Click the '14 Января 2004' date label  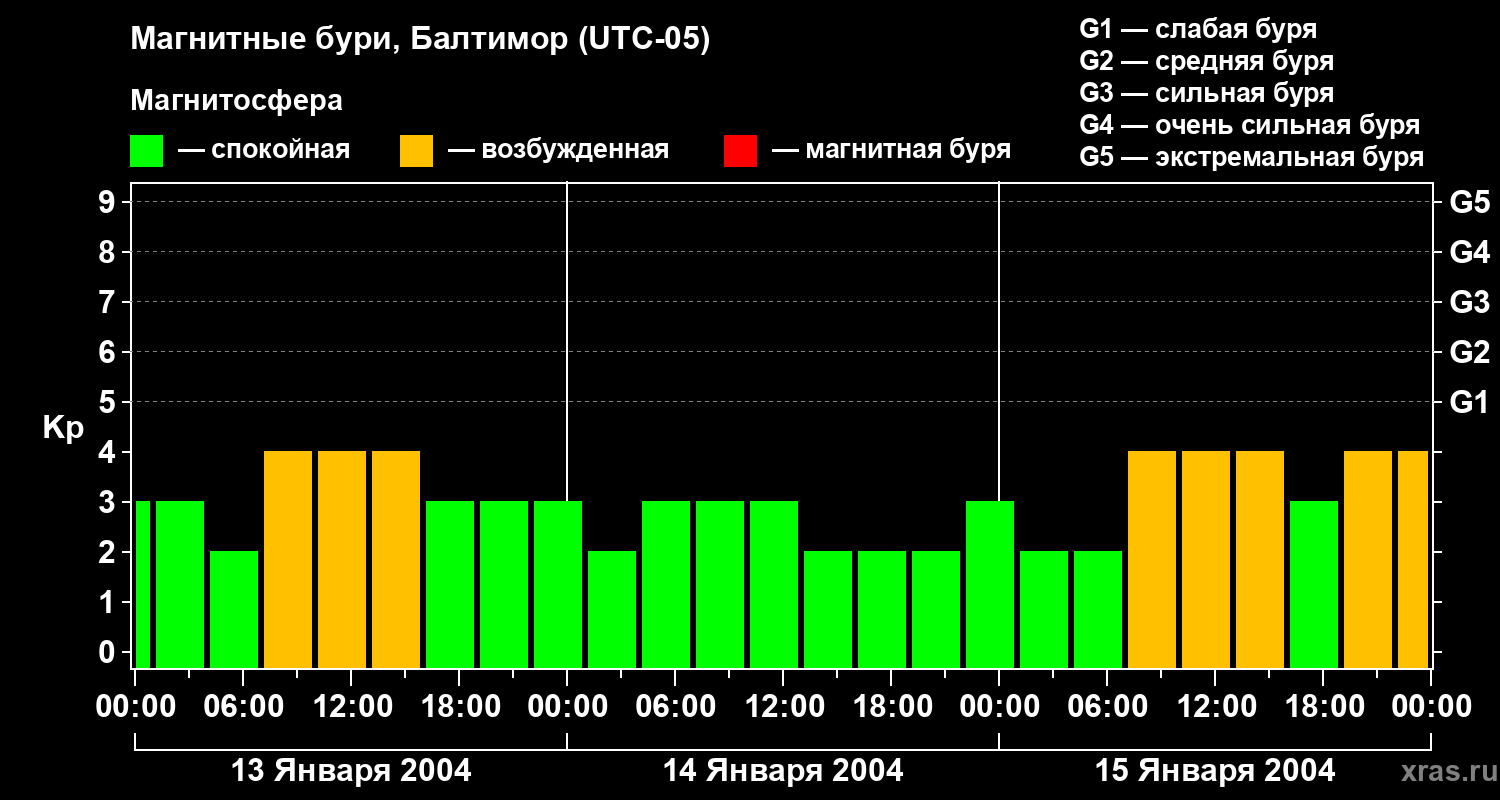click(x=783, y=770)
